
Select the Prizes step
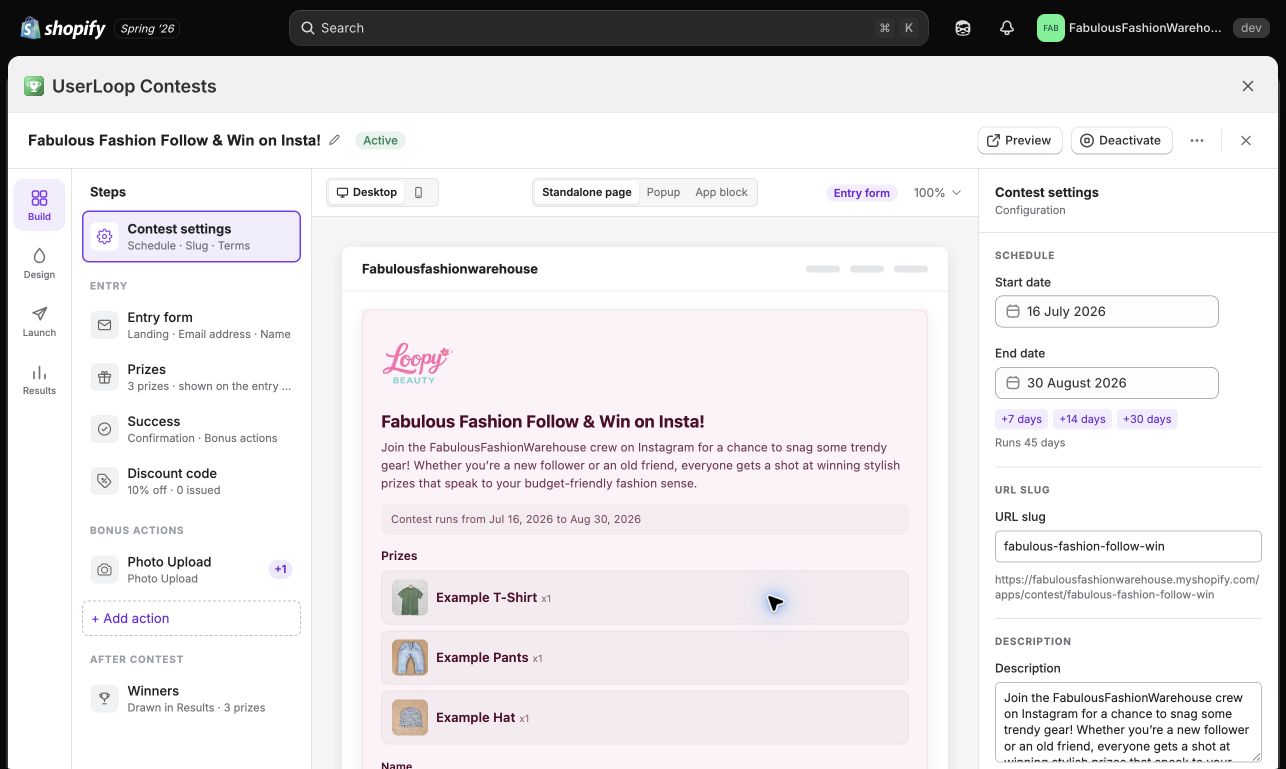click(x=191, y=377)
